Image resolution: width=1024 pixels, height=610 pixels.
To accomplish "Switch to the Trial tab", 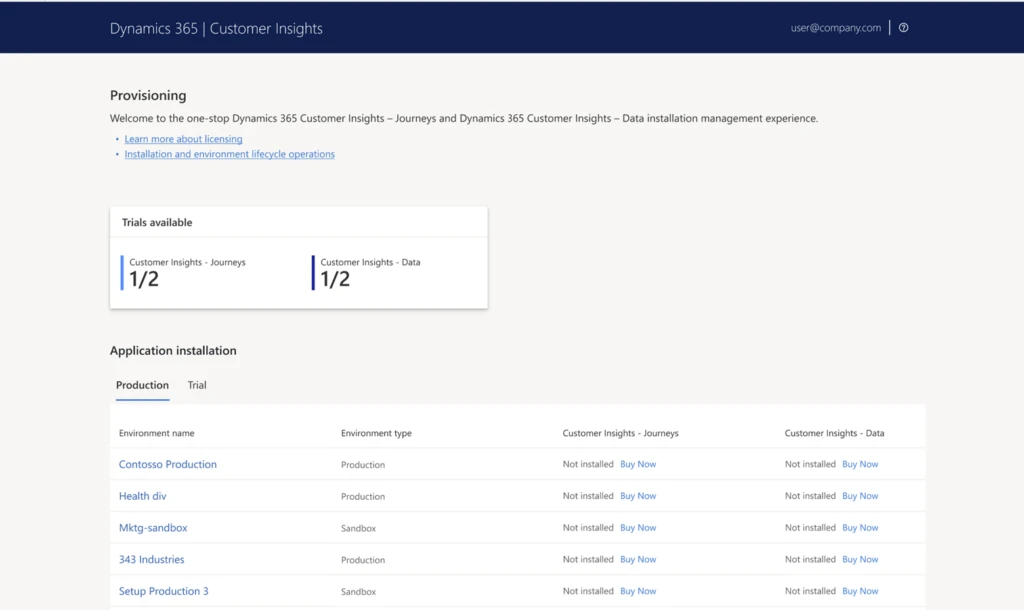I will point(197,385).
